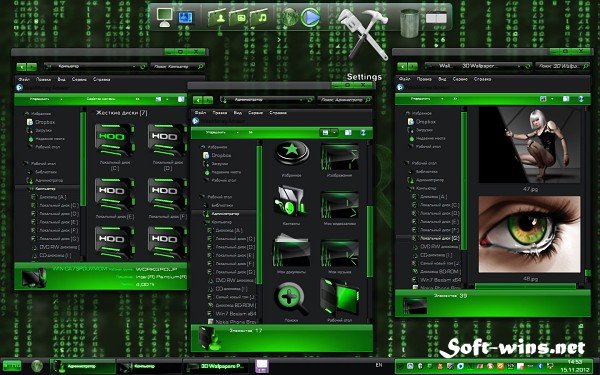Viewport: 600px width, 375px height.
Task: Open view options dropdown arrow in 3D Wallpaper window
Action: click(552, 99)
